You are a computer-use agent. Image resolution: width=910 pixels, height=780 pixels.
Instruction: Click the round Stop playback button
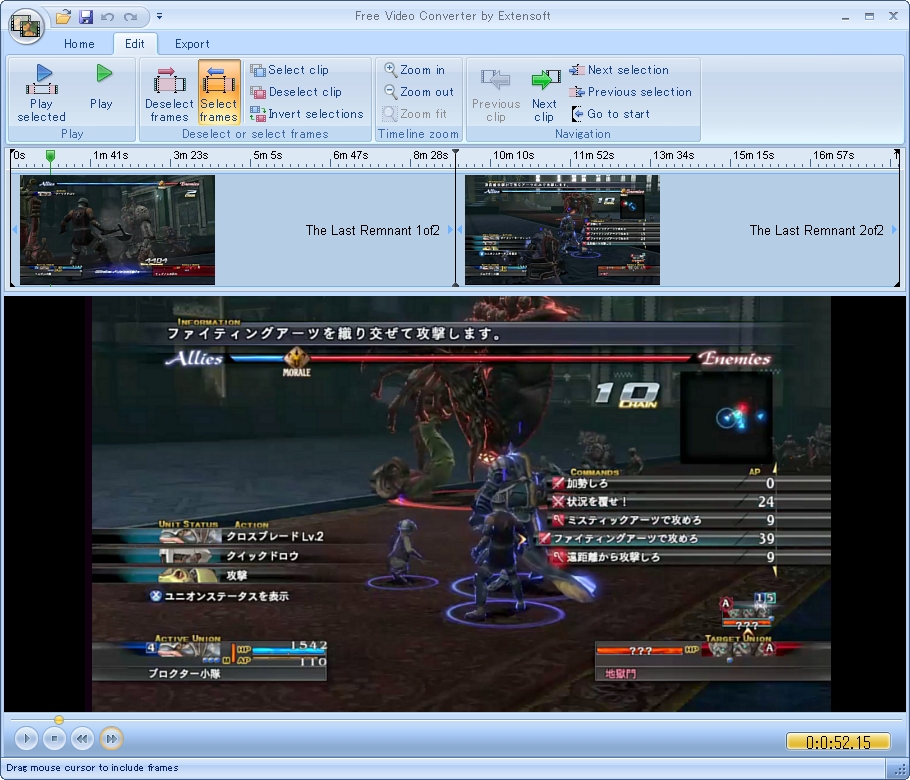55,739
